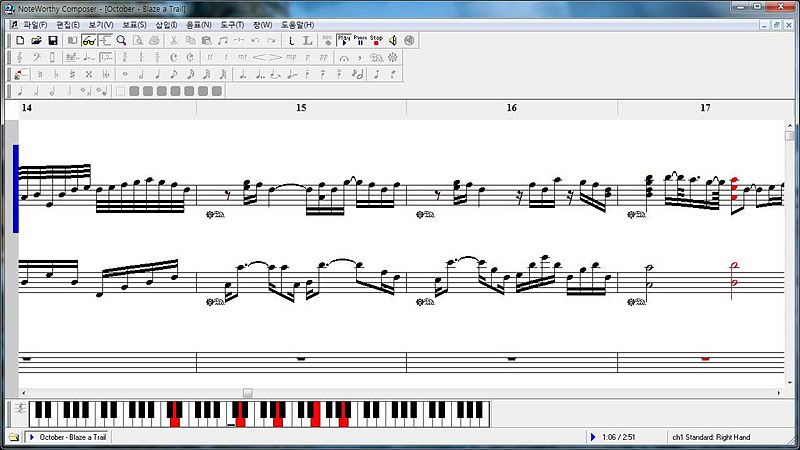The height and width of the screenshot is (450, 800).
Task: Click the horizontal scrollbar right arrow
Action: pos(779,393)
